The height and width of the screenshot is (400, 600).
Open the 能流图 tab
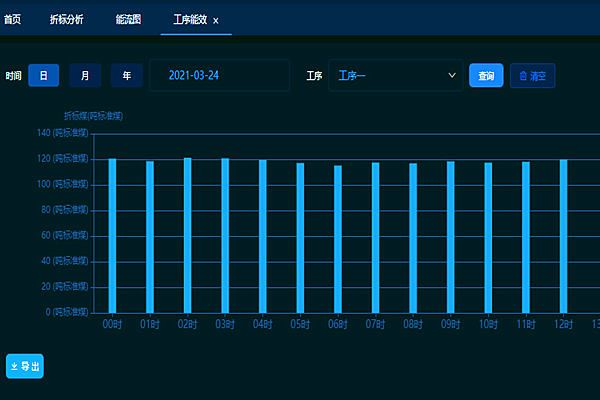[128, 19]
